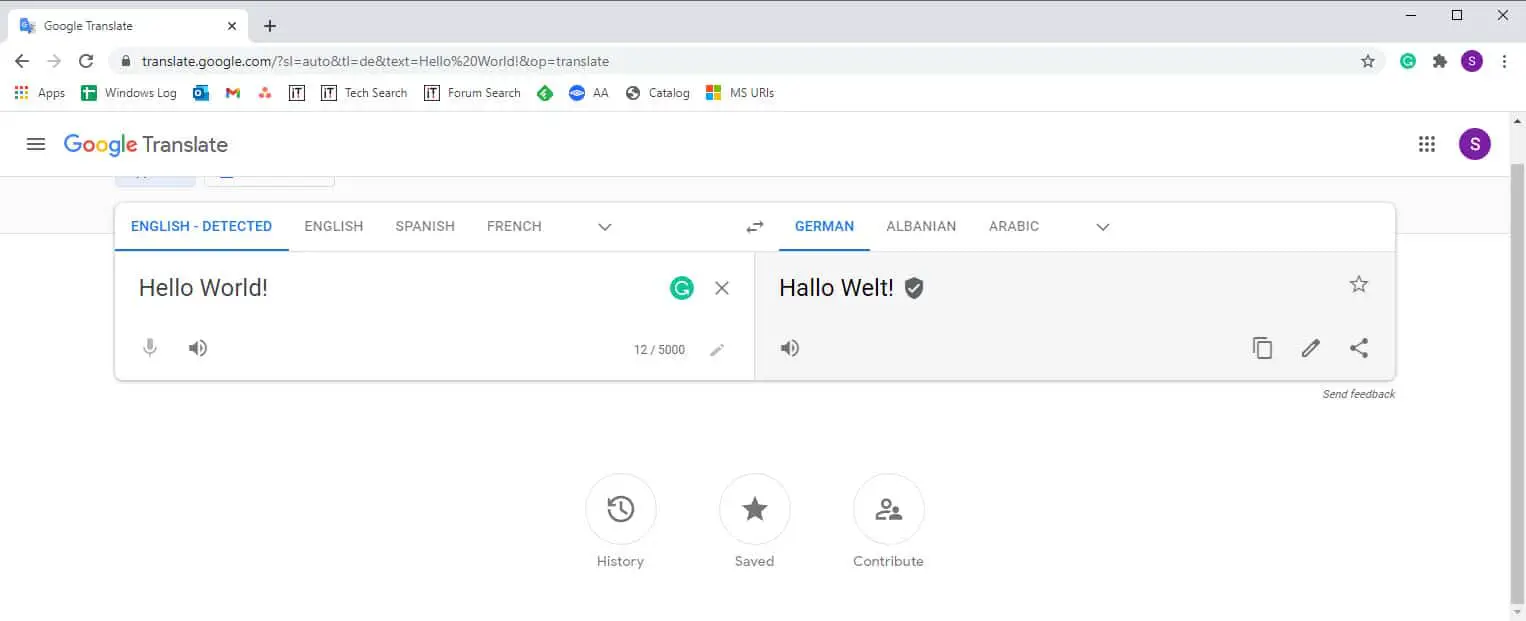Clear the source text with the X

click(722, 288)
